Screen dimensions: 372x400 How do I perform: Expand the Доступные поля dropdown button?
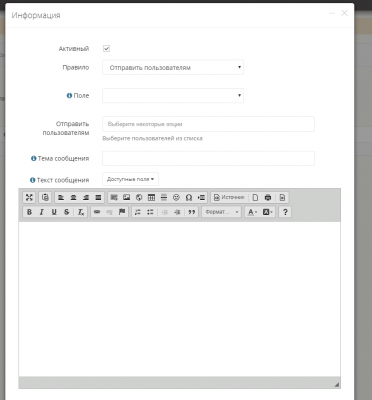(130, 179)
